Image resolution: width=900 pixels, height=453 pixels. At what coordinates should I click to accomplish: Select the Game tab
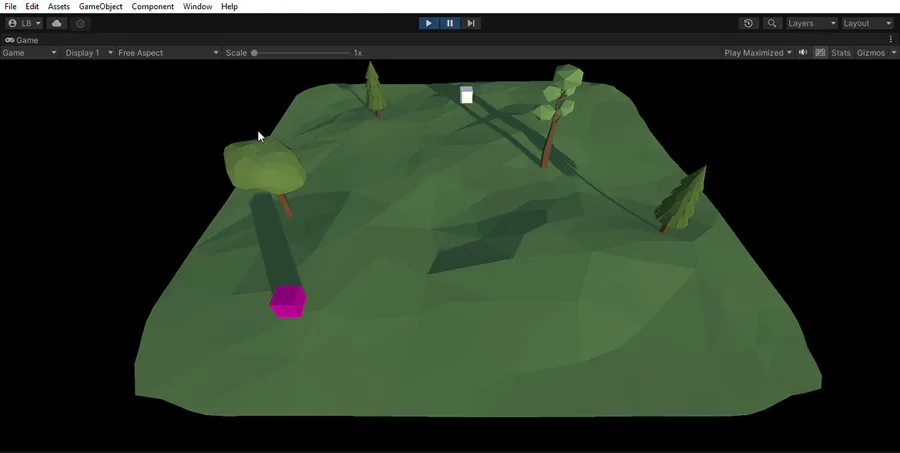(22, 40)
